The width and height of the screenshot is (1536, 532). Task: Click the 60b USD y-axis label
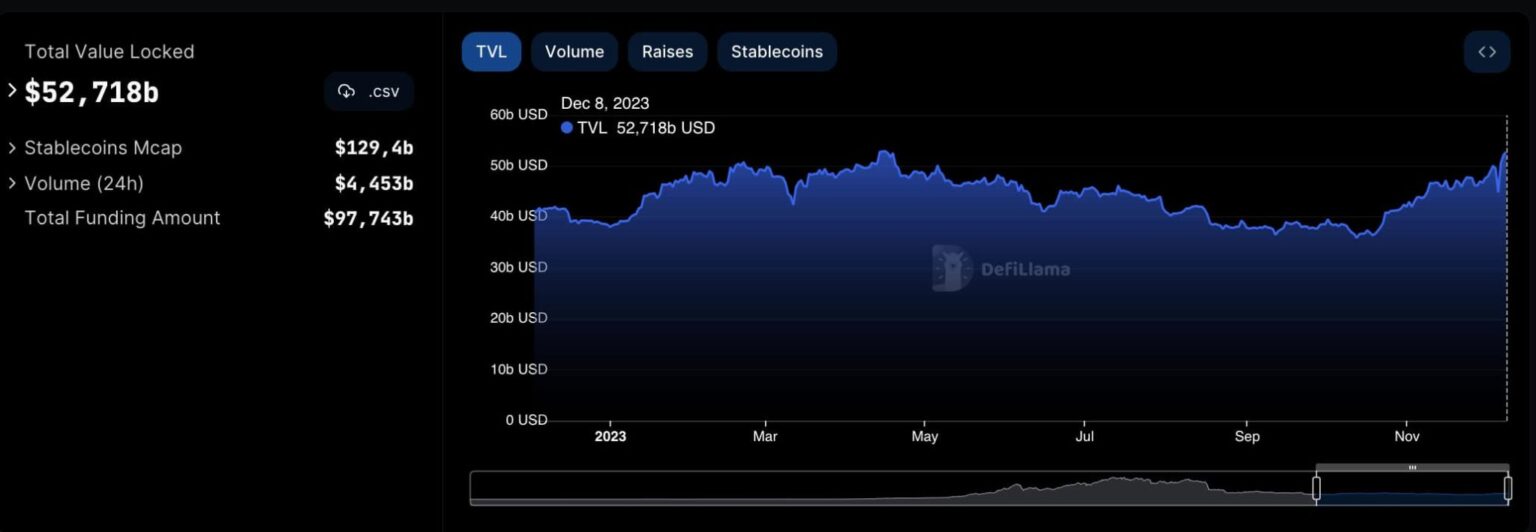point(518,114)
